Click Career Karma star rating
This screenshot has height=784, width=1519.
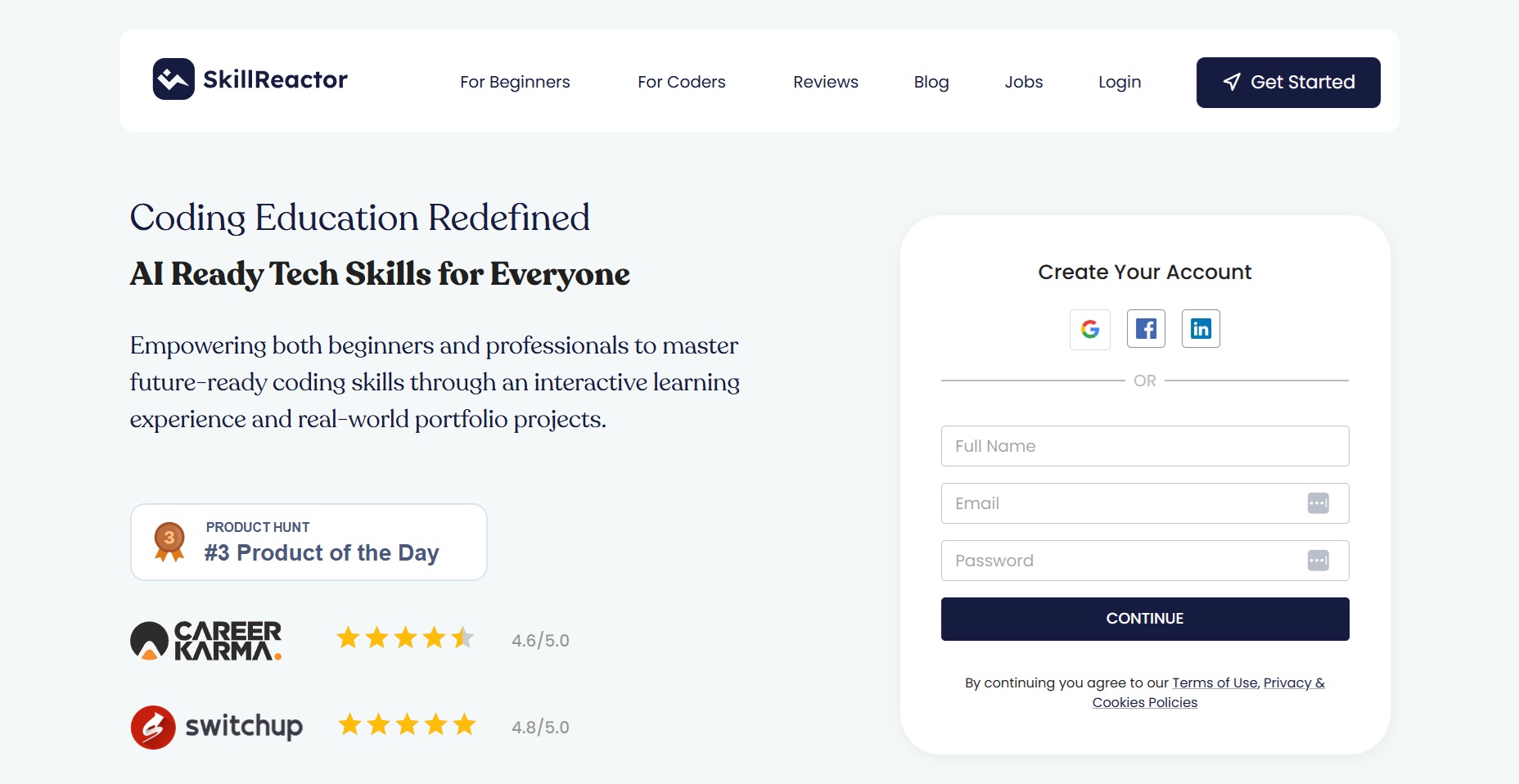(x=405, y=638)
